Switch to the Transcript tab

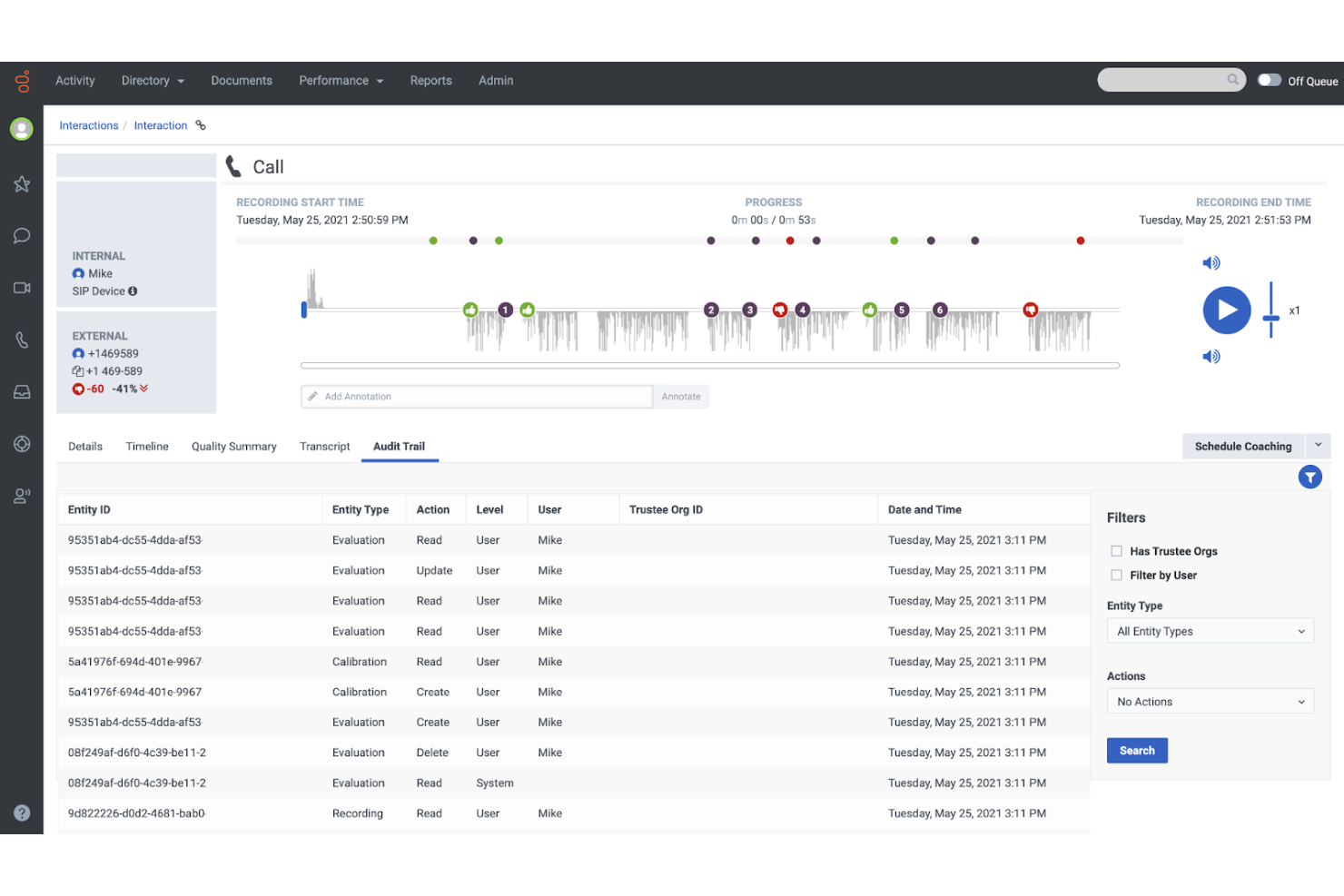324,446
